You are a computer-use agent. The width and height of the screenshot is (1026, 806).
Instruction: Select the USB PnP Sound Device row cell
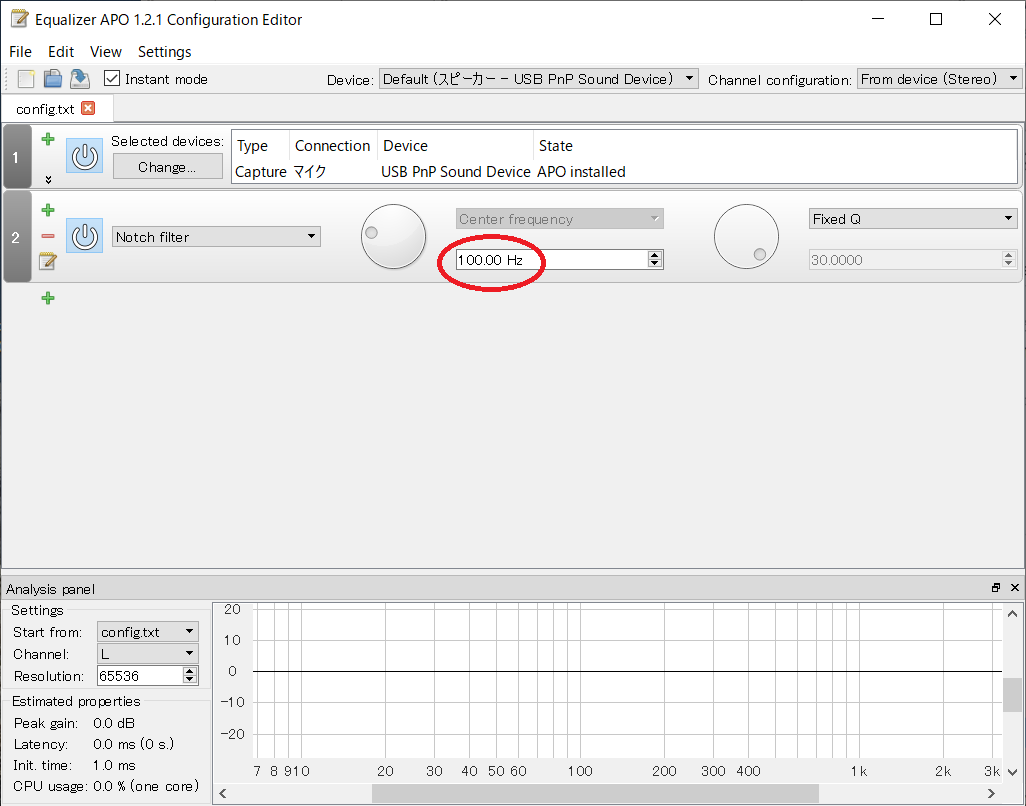455,172
